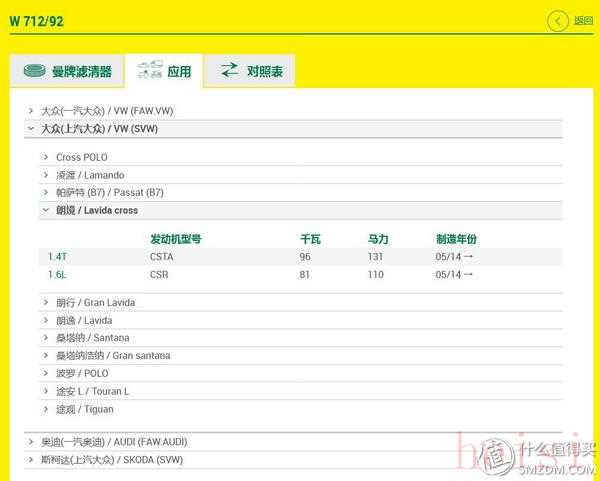Open the 对照表 tab
This screenshot has width=600, height=481.
point(264,71)
